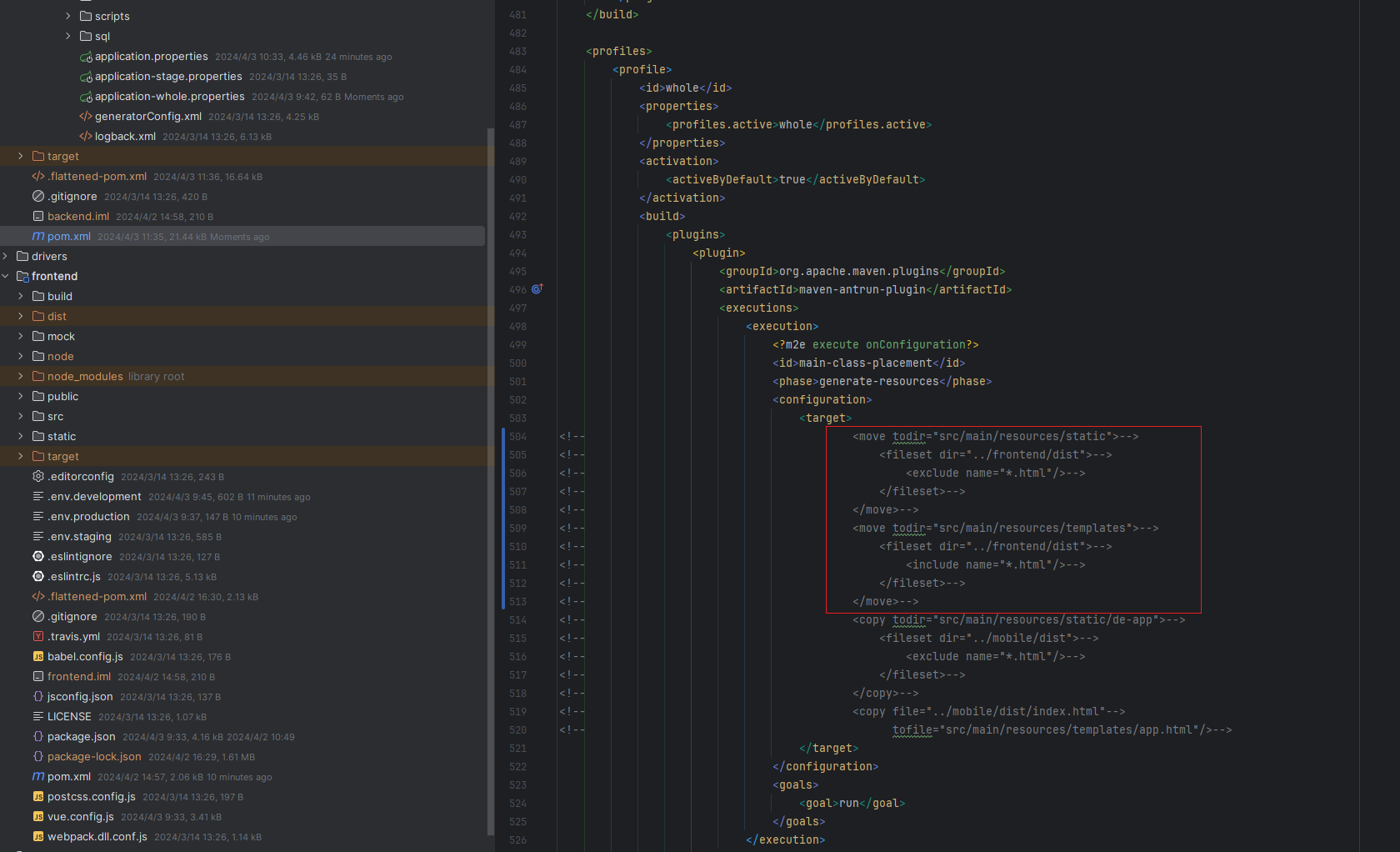Click the application.properties file icon

(86, 57)
